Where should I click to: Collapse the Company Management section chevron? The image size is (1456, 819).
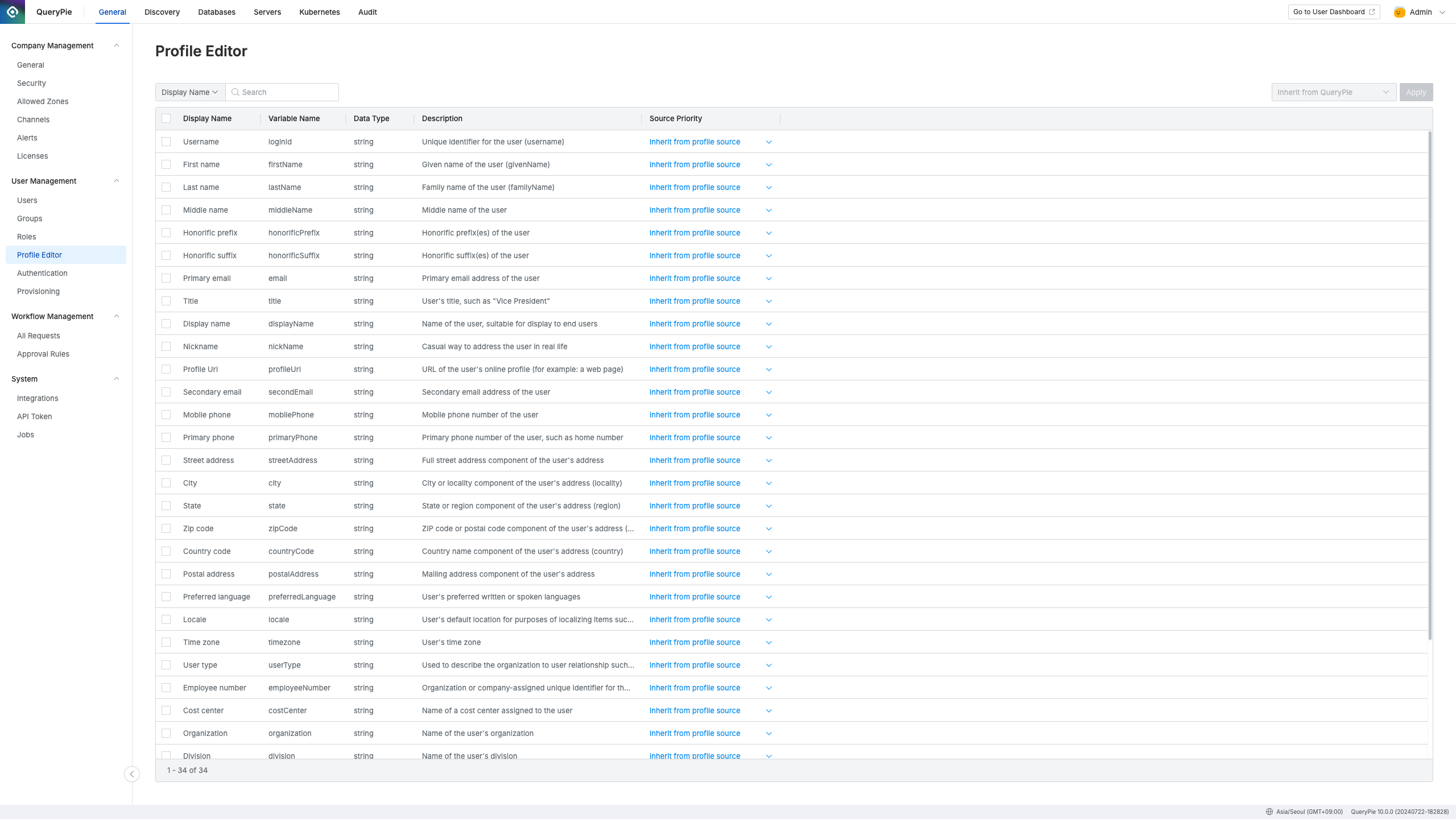coord(117,45)
